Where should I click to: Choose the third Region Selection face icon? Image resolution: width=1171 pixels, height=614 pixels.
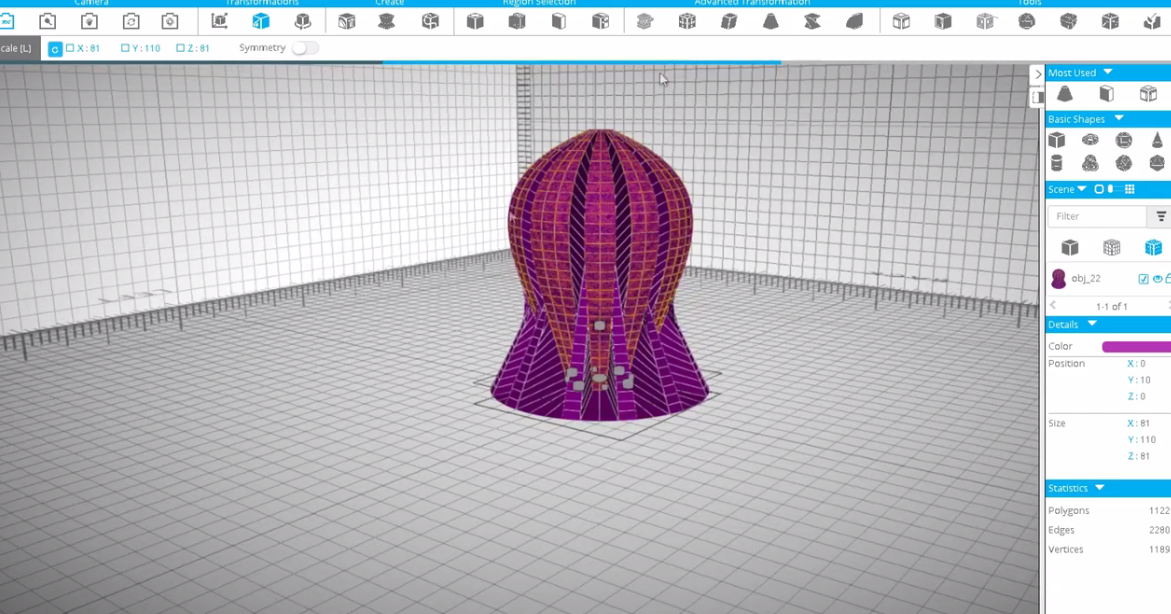click(559, 21)
